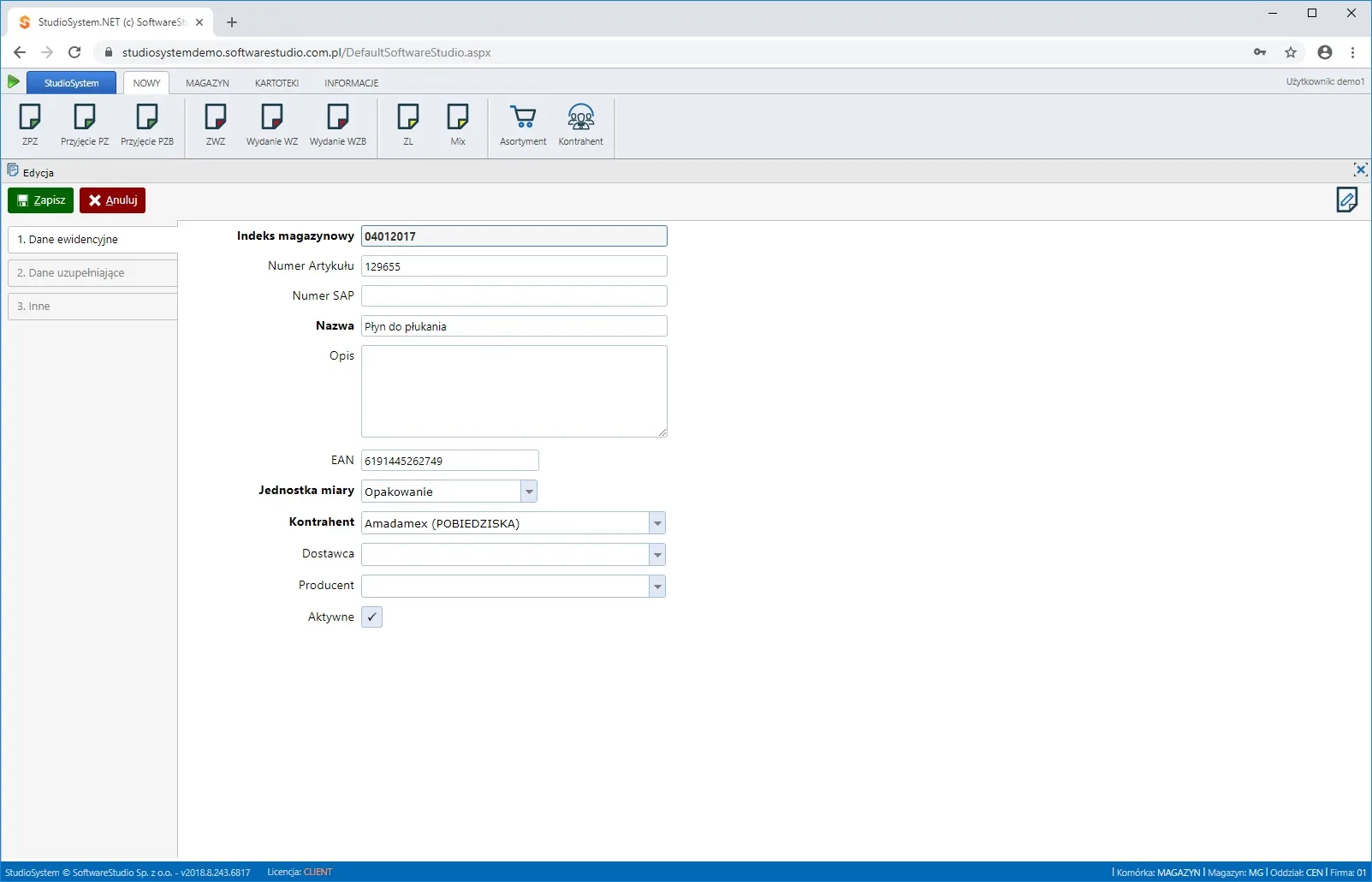Go back in browser history
Image resolution: width=1372 pixels, height=882 pixels.
coord(20,52)
